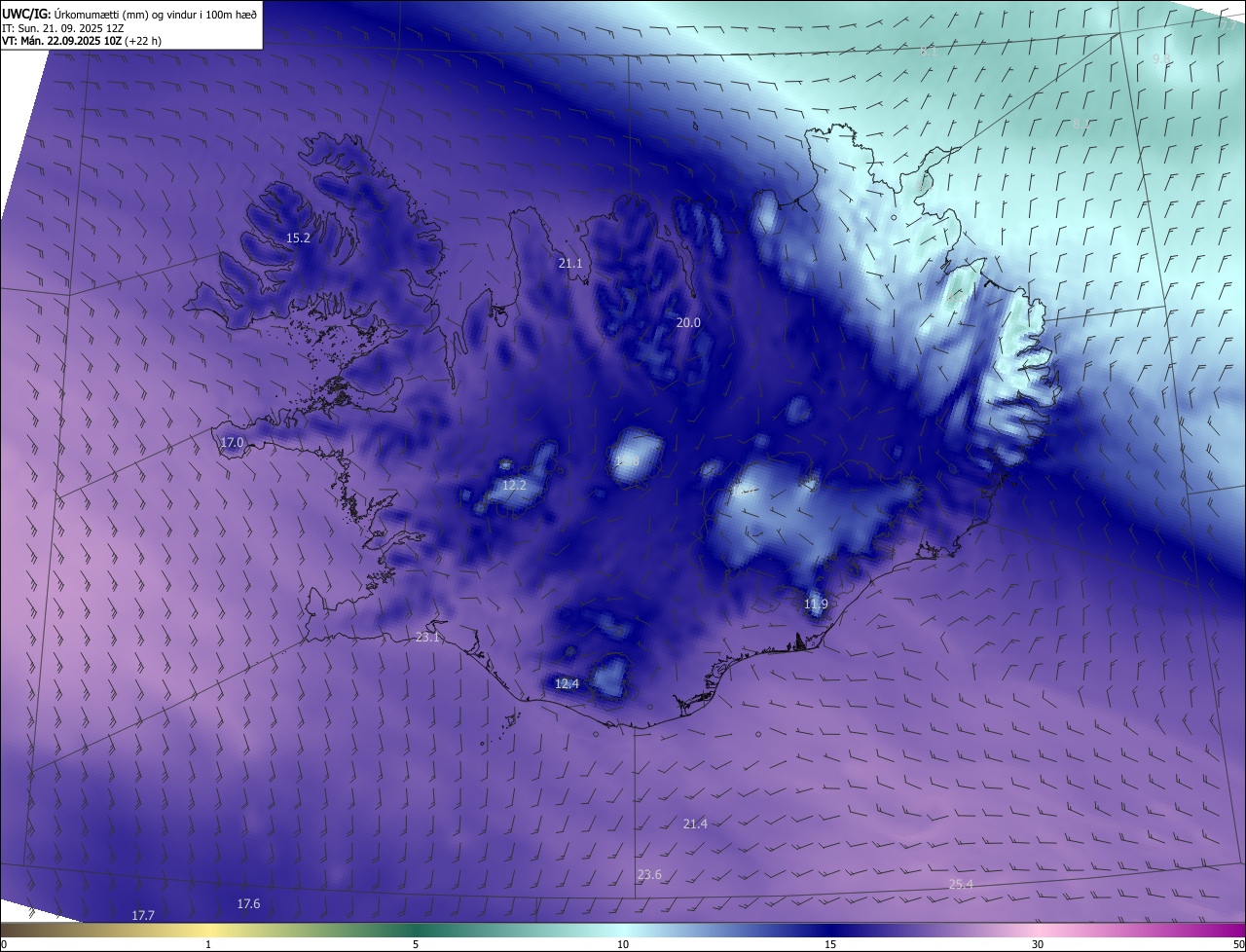Viewport: 1246px width, 952px height.
Task: Click the faint 7.7 value at top right
Action: [x=1229, y=26]
